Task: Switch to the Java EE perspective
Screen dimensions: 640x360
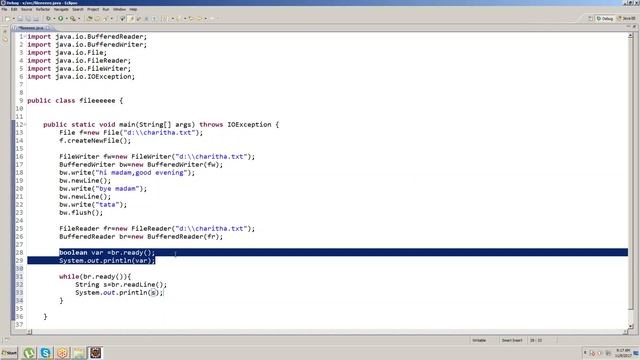Action: click(x=626, y=18)
